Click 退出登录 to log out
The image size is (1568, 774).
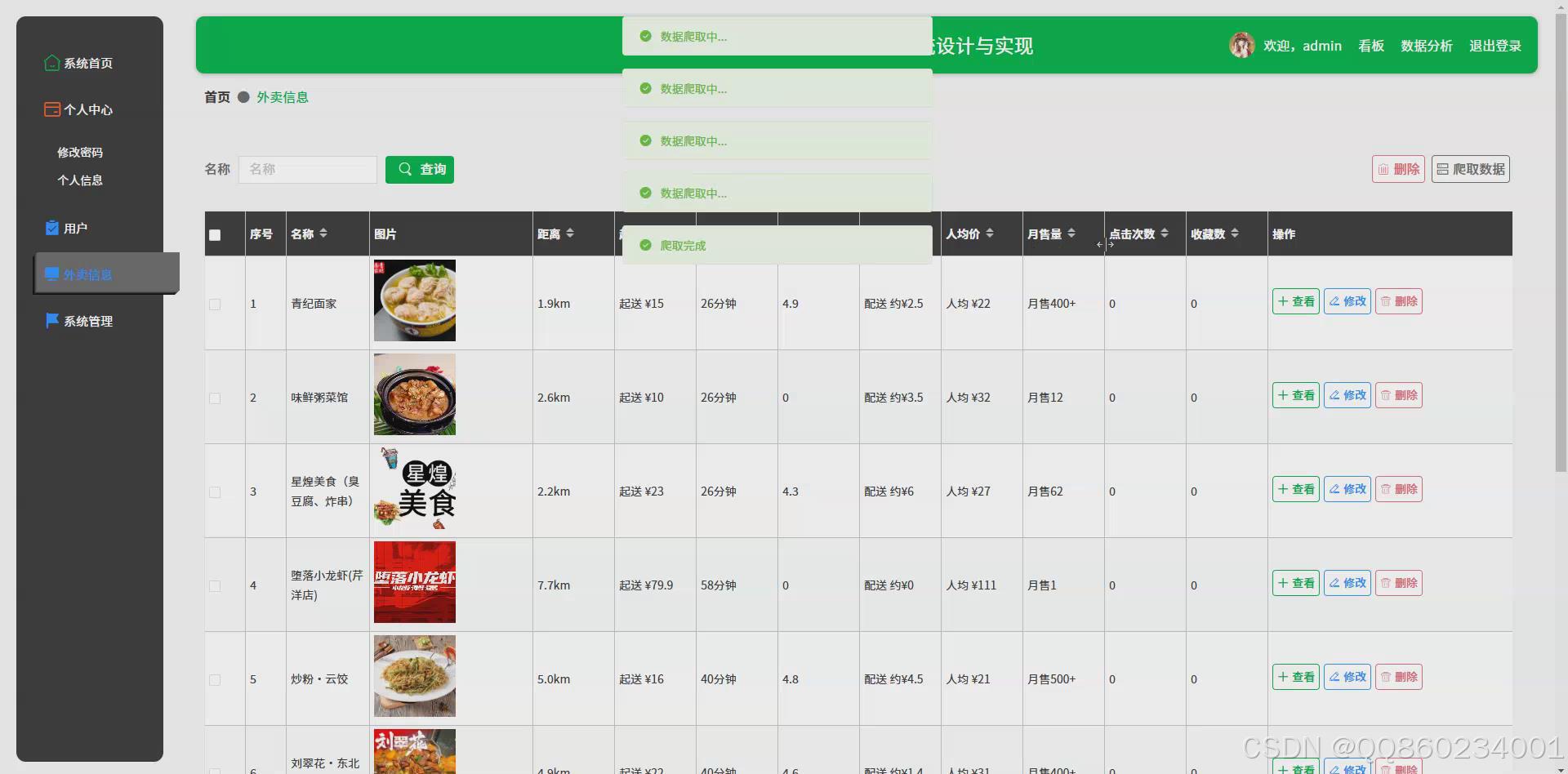coord(1495,46)
